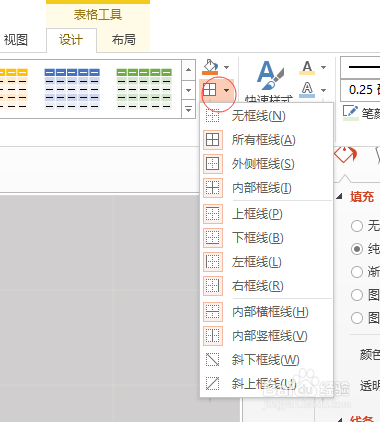Click the Diagonal Up Border (斜上框线) icon
This screenshot has height=422, width=380.
[x=213, y=384]
